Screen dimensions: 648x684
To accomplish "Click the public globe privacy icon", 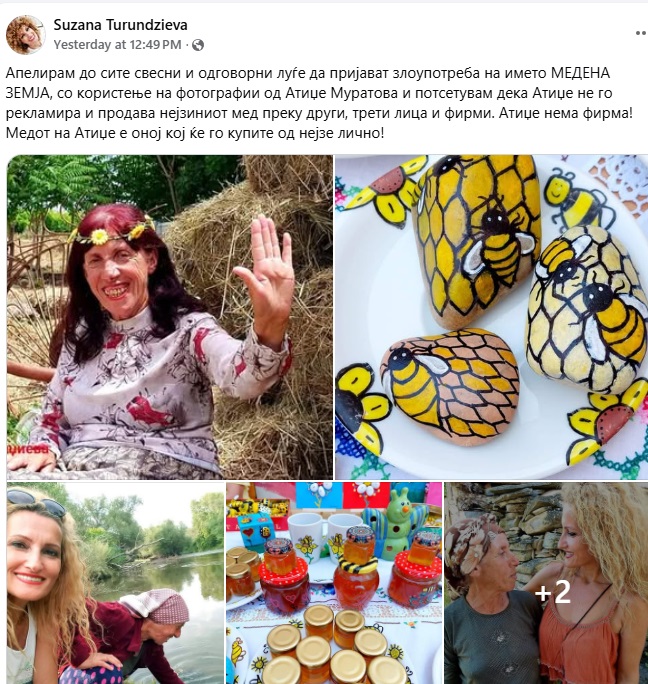I will pos(198,45).
